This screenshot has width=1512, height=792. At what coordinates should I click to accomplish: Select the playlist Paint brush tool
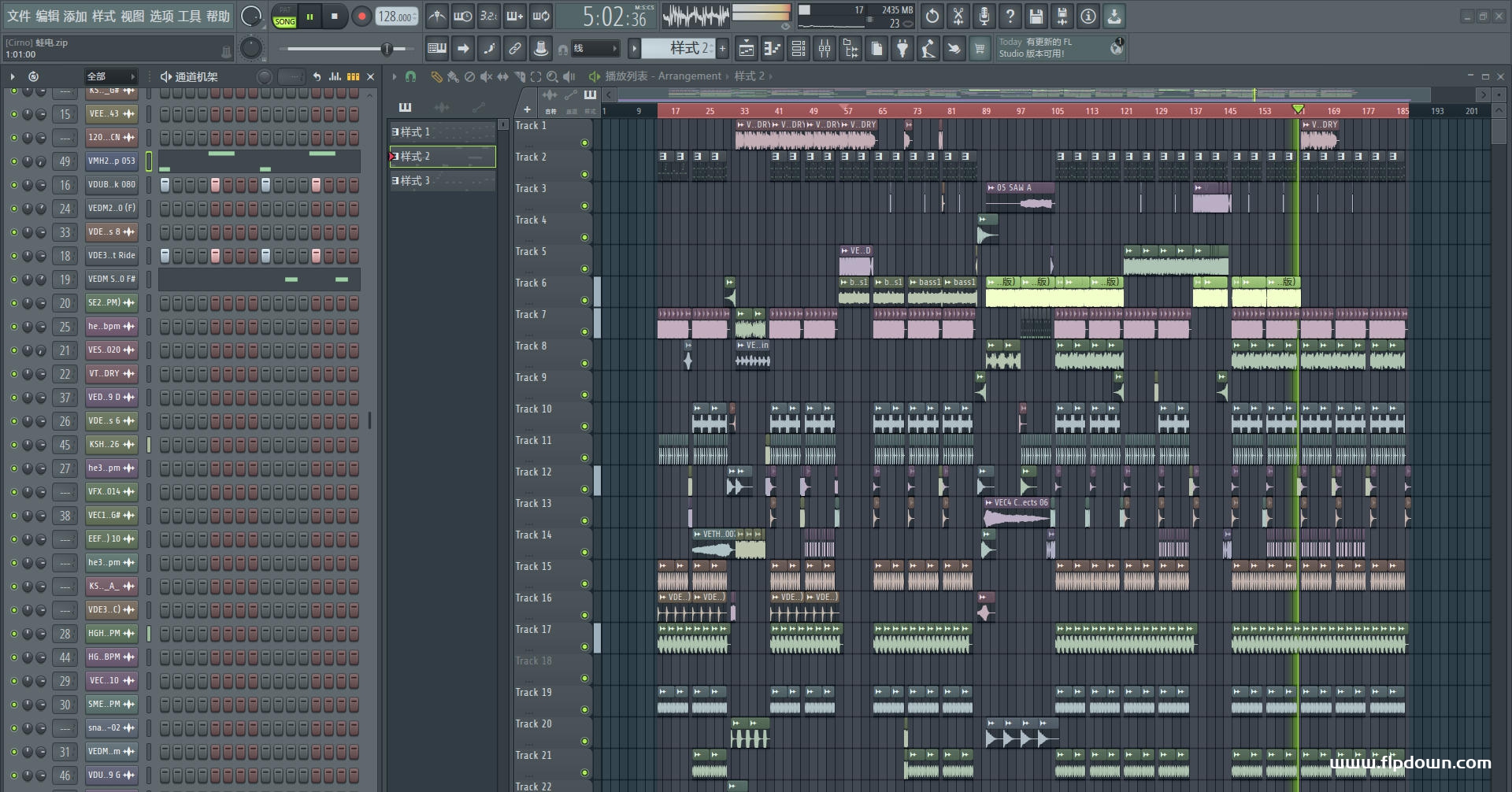point(453,76)
